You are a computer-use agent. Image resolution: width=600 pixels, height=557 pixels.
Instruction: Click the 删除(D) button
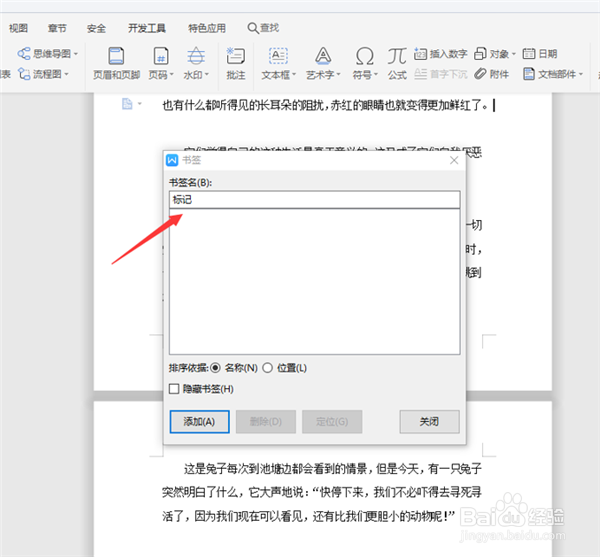(x=266, y=422)
